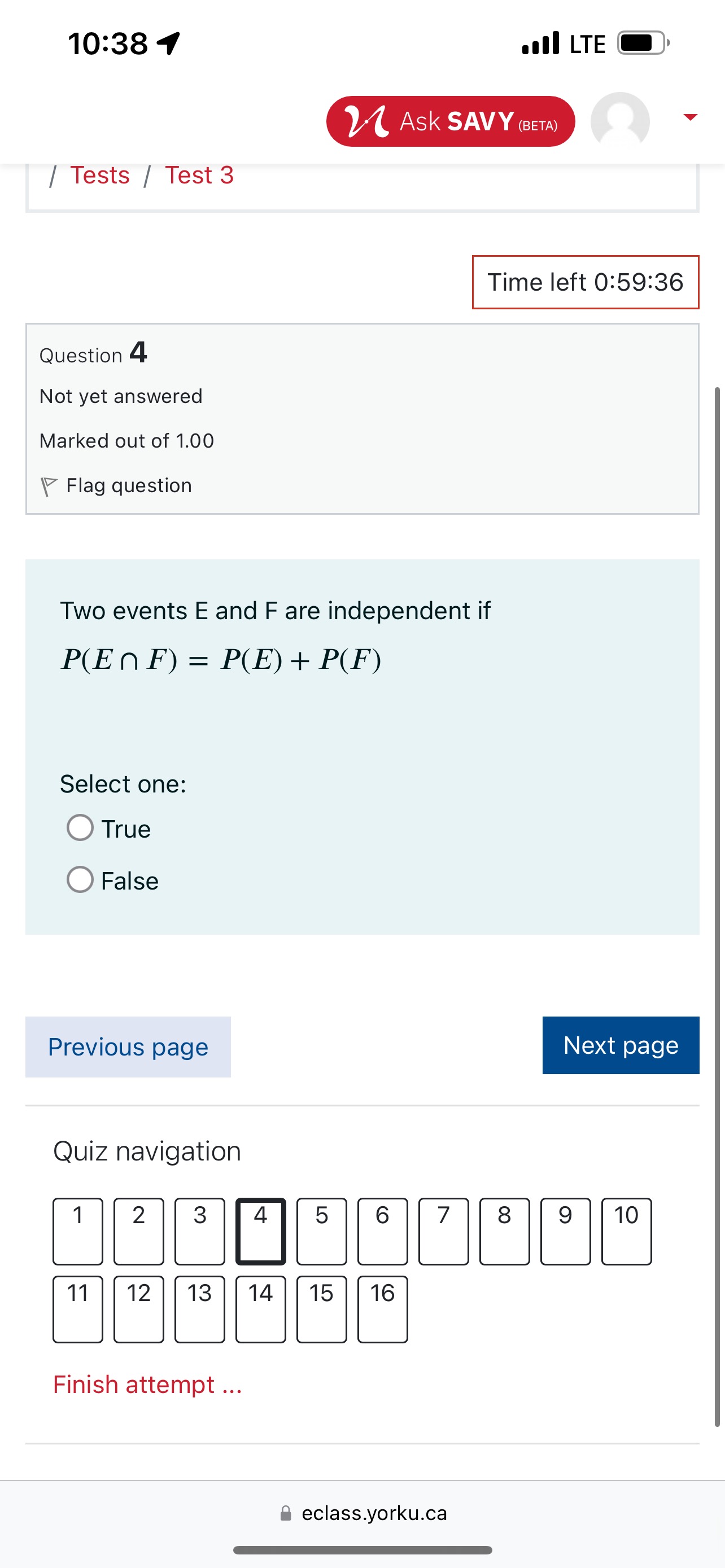Tap the battery indicator icon

(x=643, y=43)
